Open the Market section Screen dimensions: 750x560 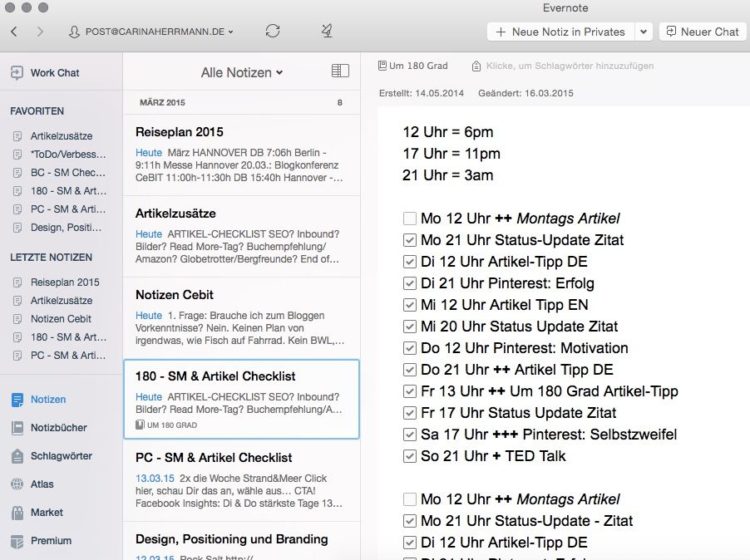(37, 512)
